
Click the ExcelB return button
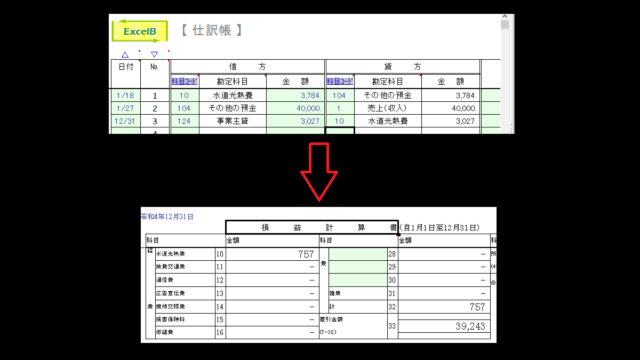(140, 31)
